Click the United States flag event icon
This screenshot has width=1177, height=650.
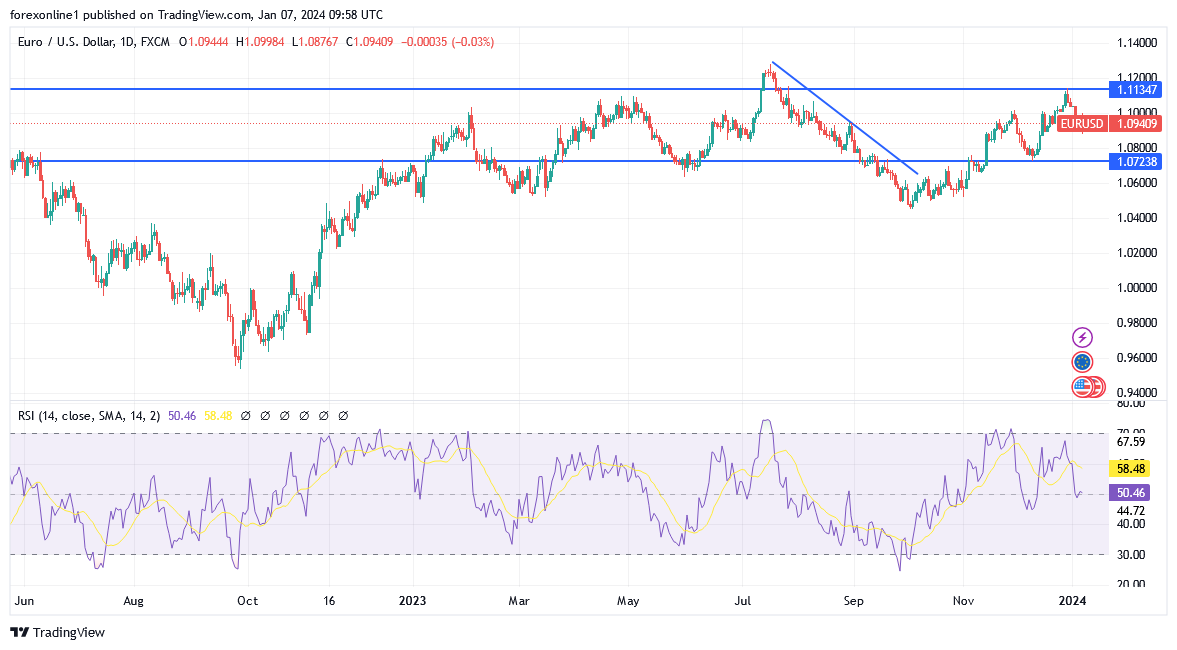[x=1082, y=386]
